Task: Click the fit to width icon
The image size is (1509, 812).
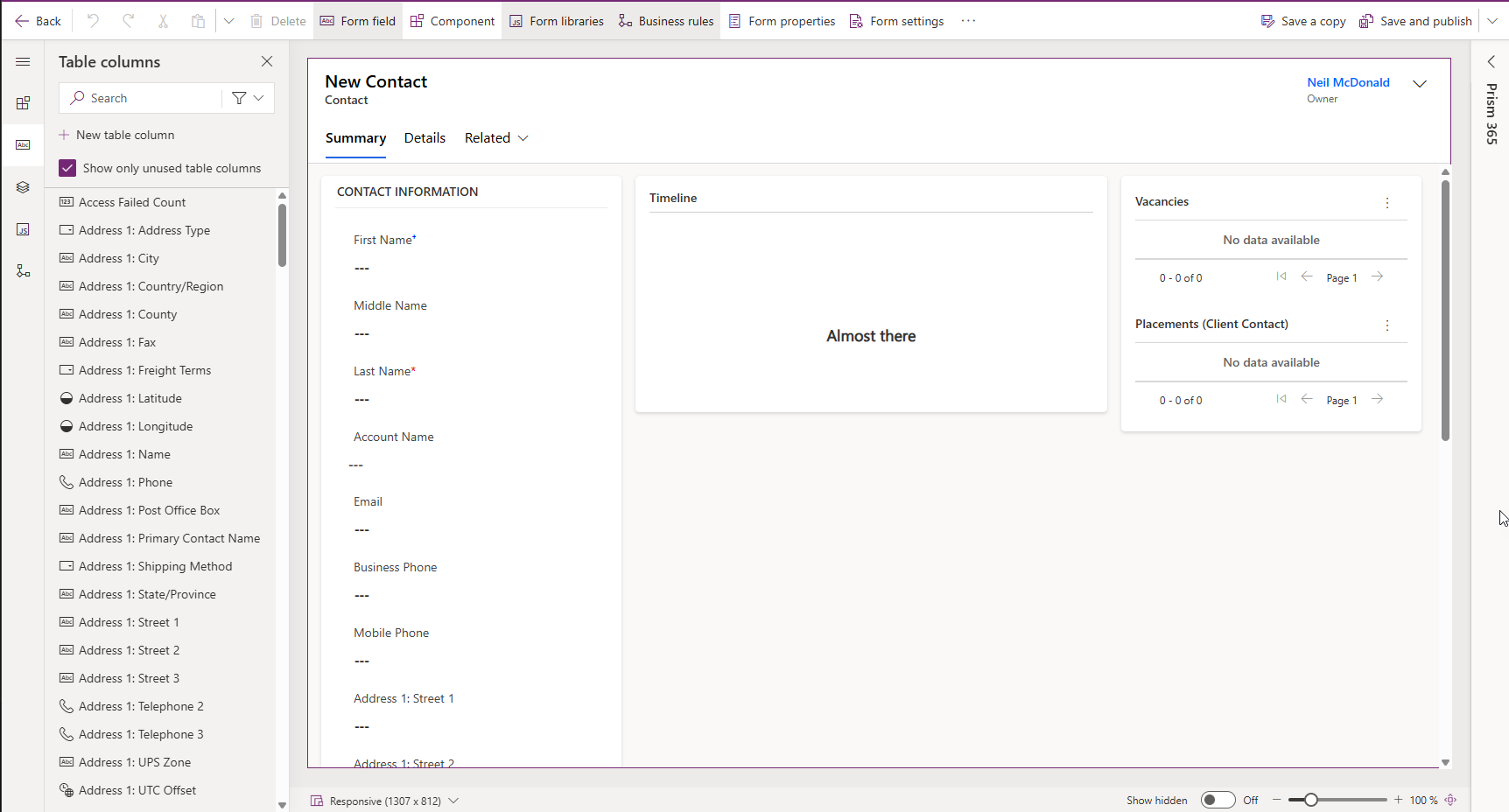Action: [1451, 800]
